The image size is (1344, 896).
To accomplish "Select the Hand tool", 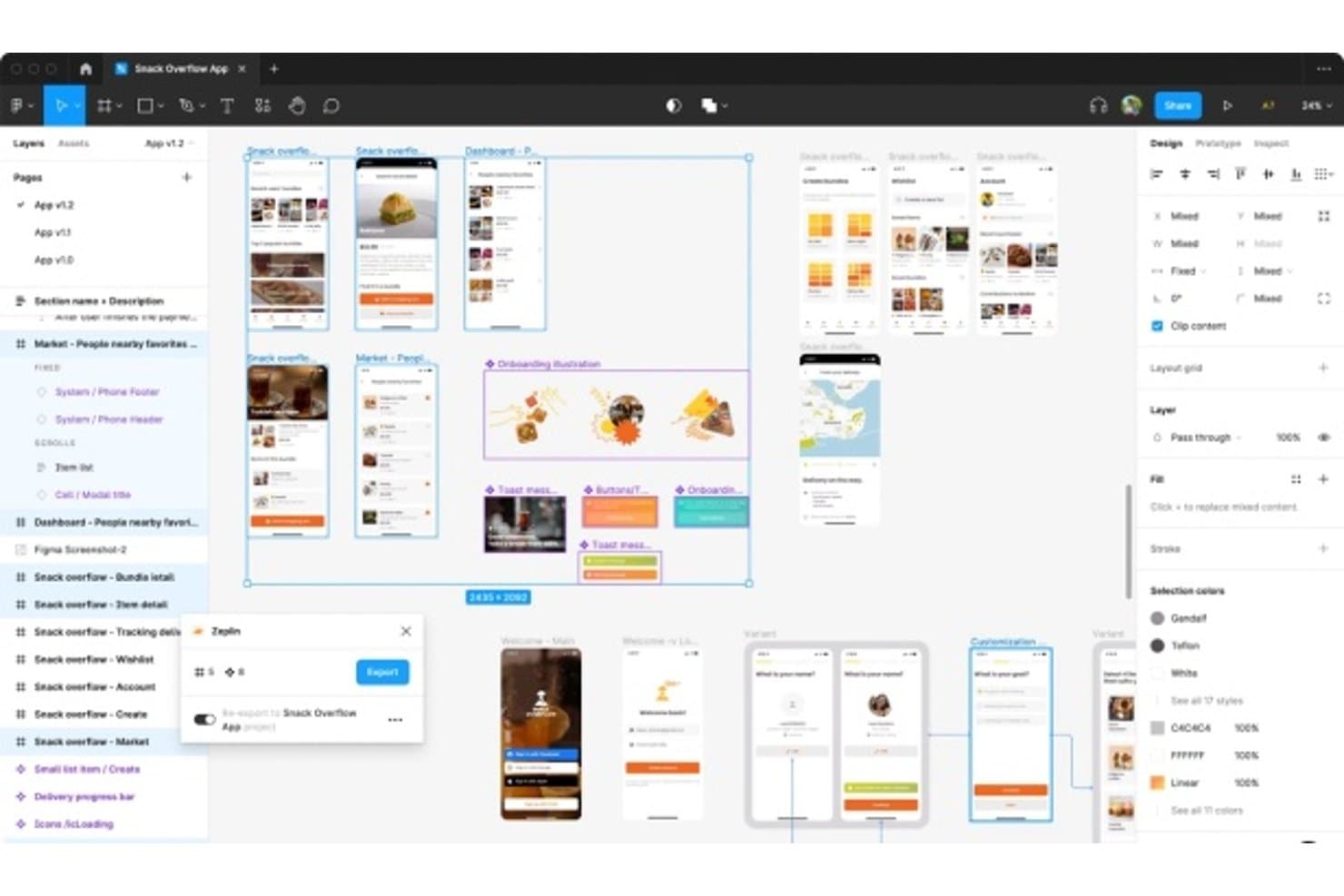I will point(297,105).
